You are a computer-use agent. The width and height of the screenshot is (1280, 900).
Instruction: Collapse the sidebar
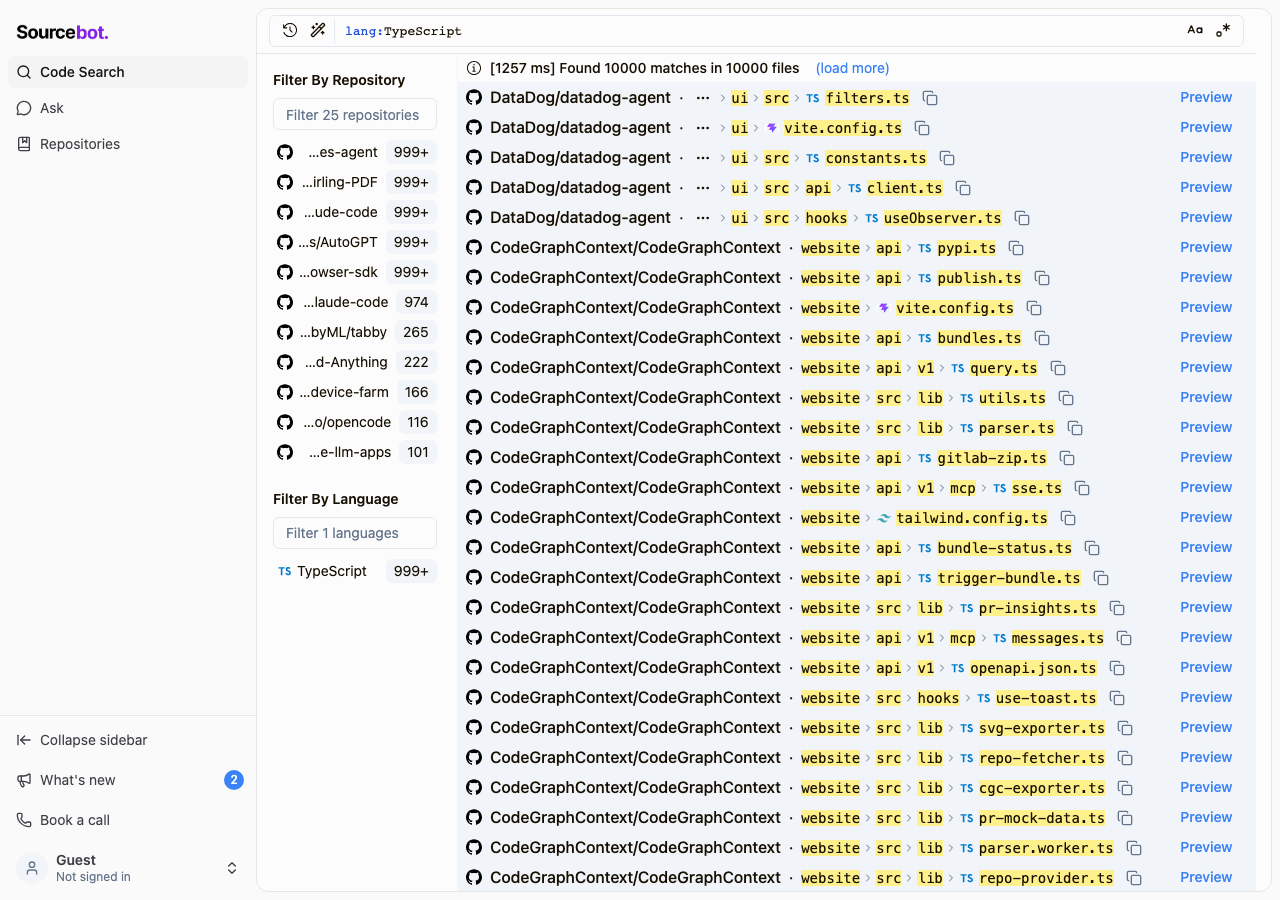pos(128,740)
